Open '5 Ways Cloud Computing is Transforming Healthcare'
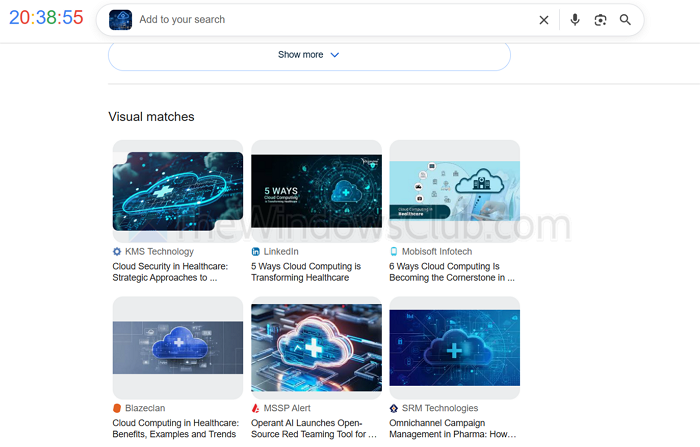The height and width of the screenshot is (447, 700). pyautogui.click(x=306, y=272)
